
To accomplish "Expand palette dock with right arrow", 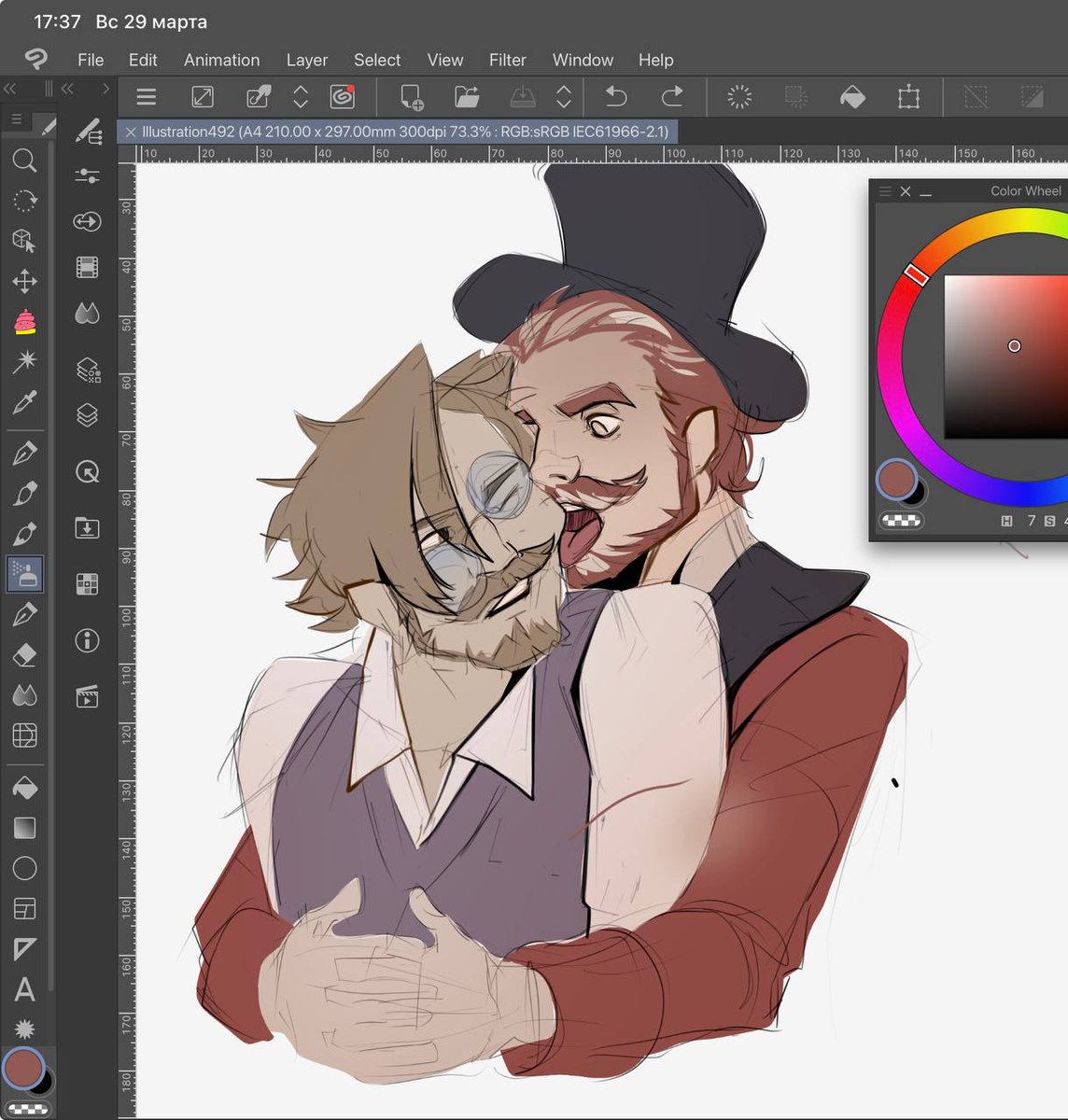I will (106, 89).
